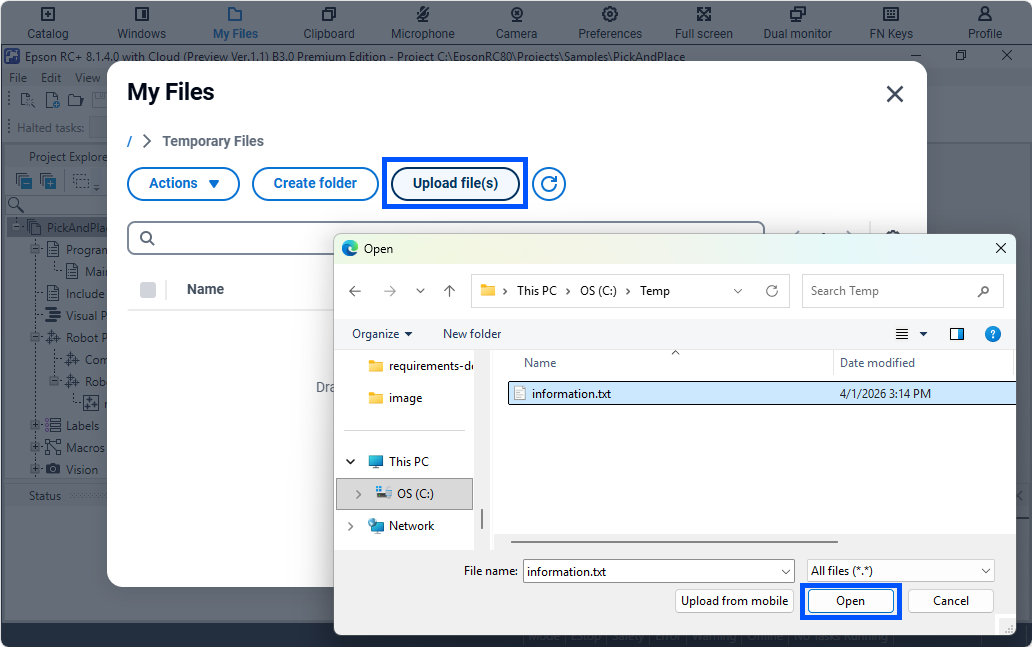Screen dimensions: 1032x647
Task: Click the Create folder button
Action: pos(315,184)
